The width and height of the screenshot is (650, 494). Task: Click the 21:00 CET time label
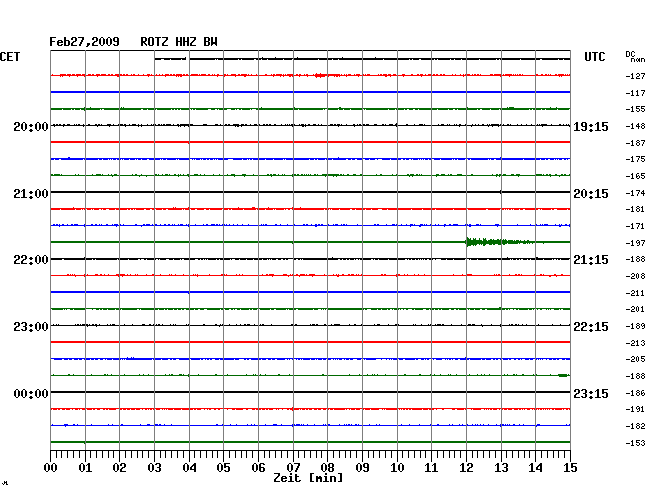pyautogui.click(x=31, y=194)
